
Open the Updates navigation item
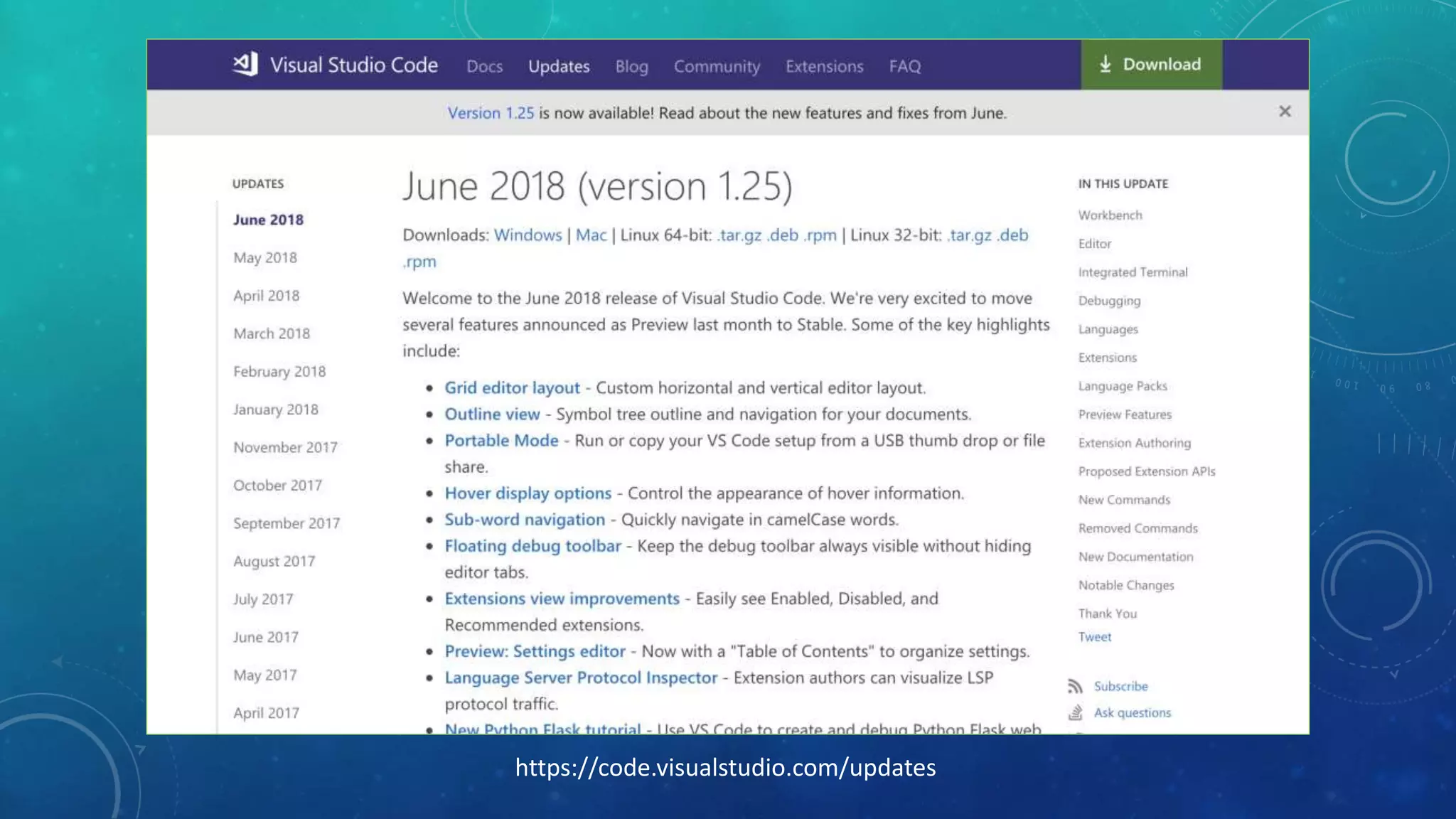[x=559, y=66]
